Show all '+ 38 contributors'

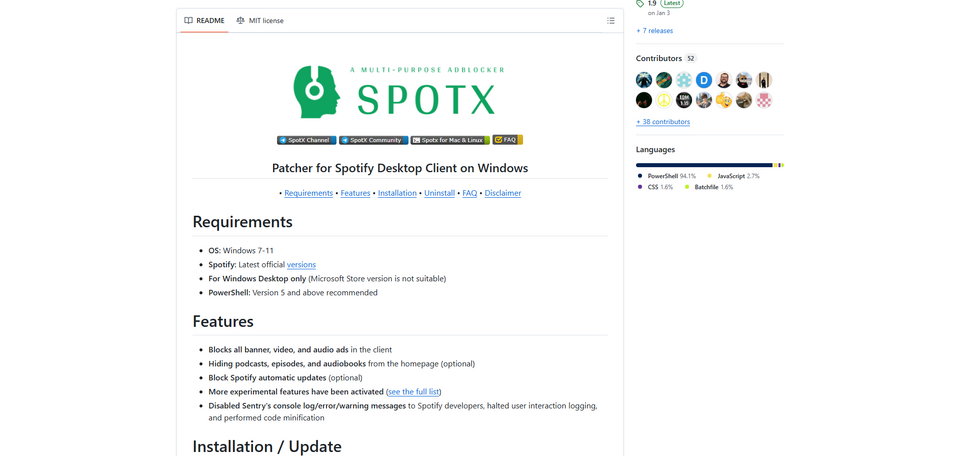[663, 122]
